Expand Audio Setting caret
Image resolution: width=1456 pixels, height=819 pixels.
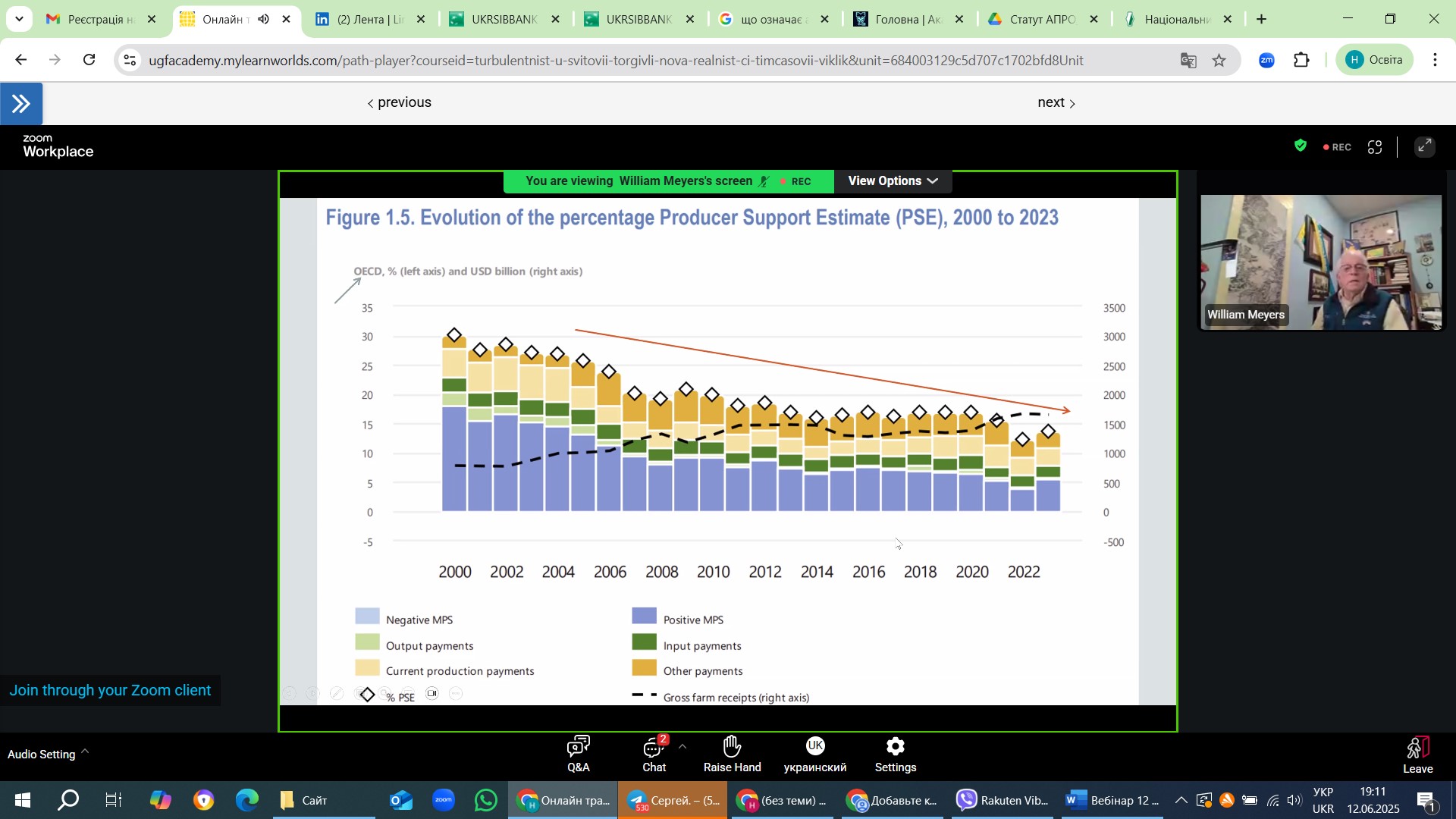point(85,752)
